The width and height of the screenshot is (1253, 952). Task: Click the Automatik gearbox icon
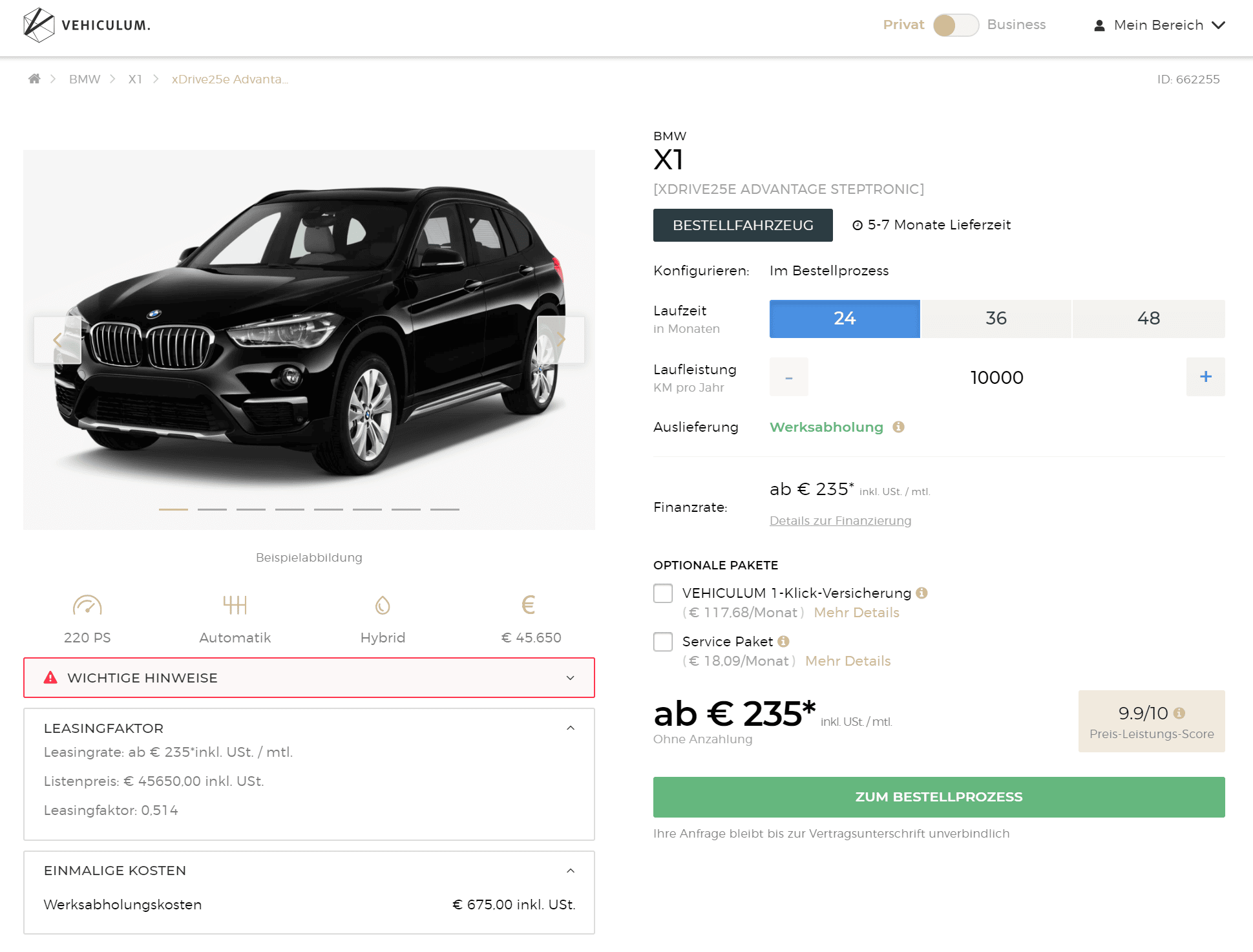[235, 606]
